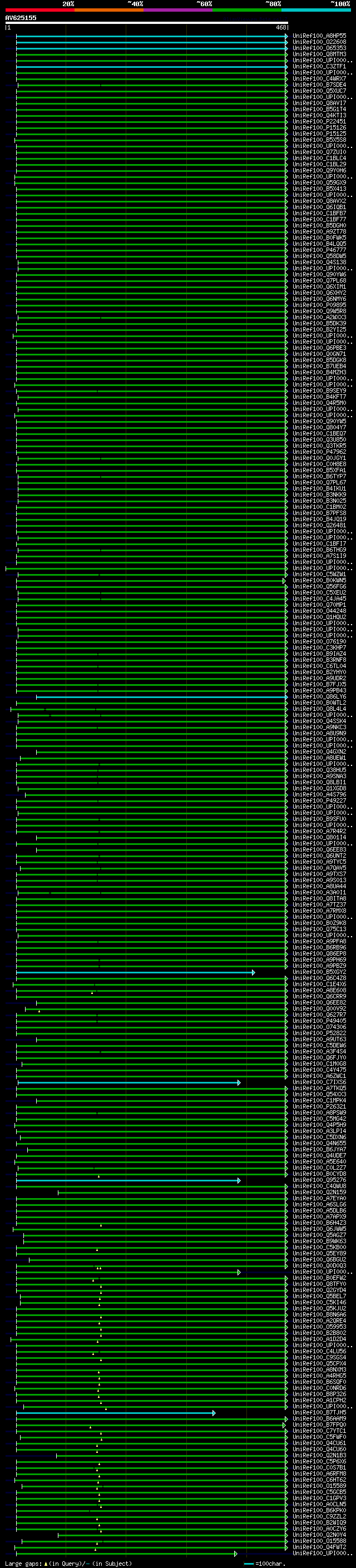Select hit label UniRef100_O44248
356x1568 pixels.
click(x=319, y=611)
